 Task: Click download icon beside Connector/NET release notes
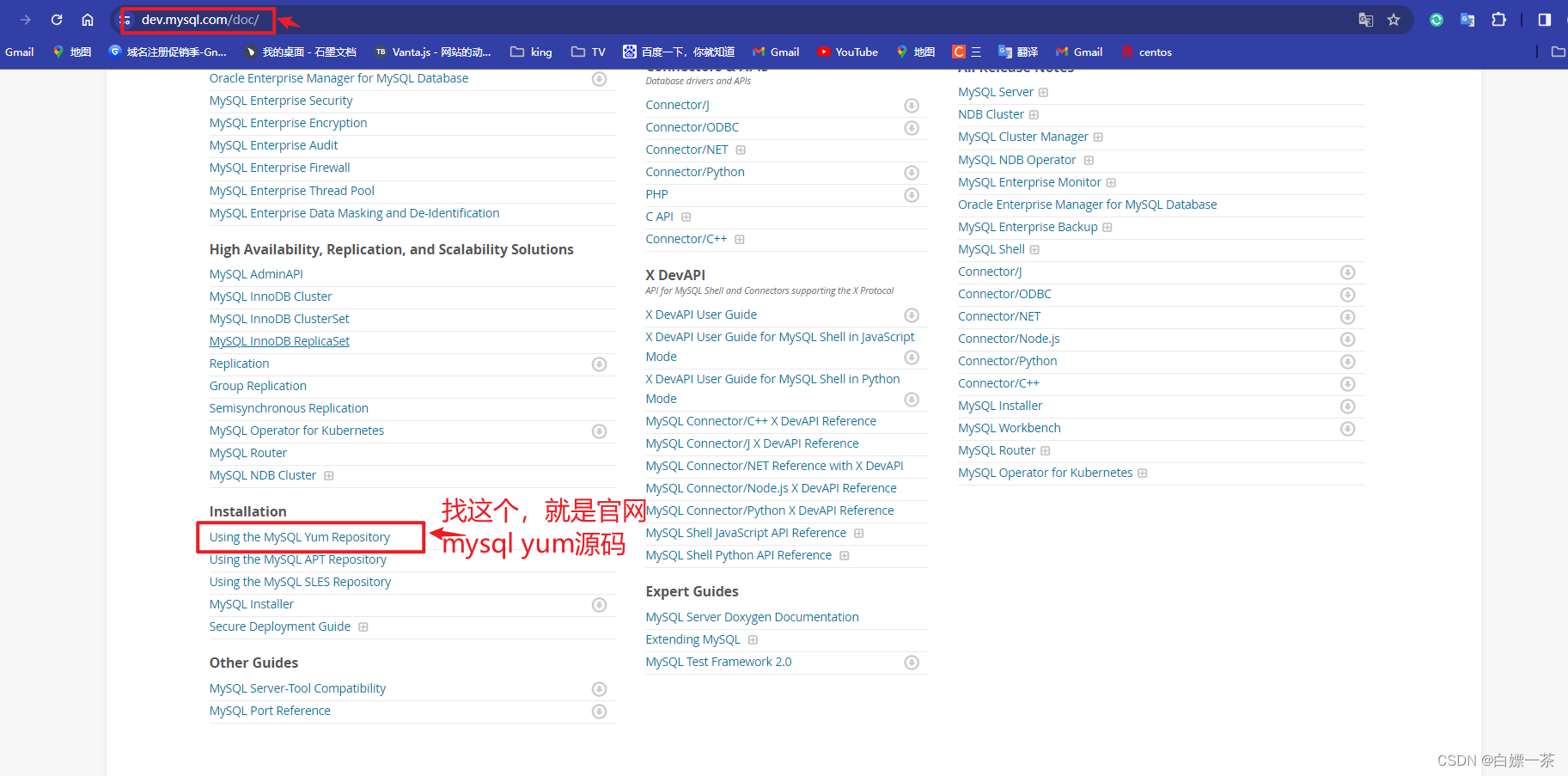1348,317
